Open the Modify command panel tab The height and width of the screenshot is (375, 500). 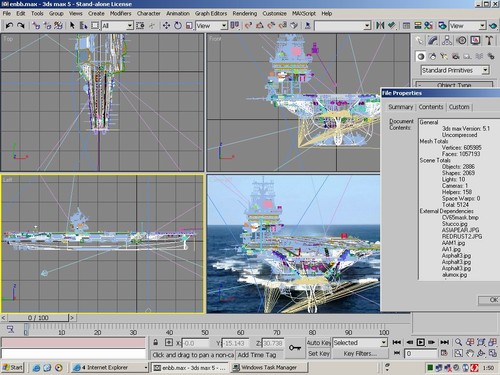click(x=433, y=41)
